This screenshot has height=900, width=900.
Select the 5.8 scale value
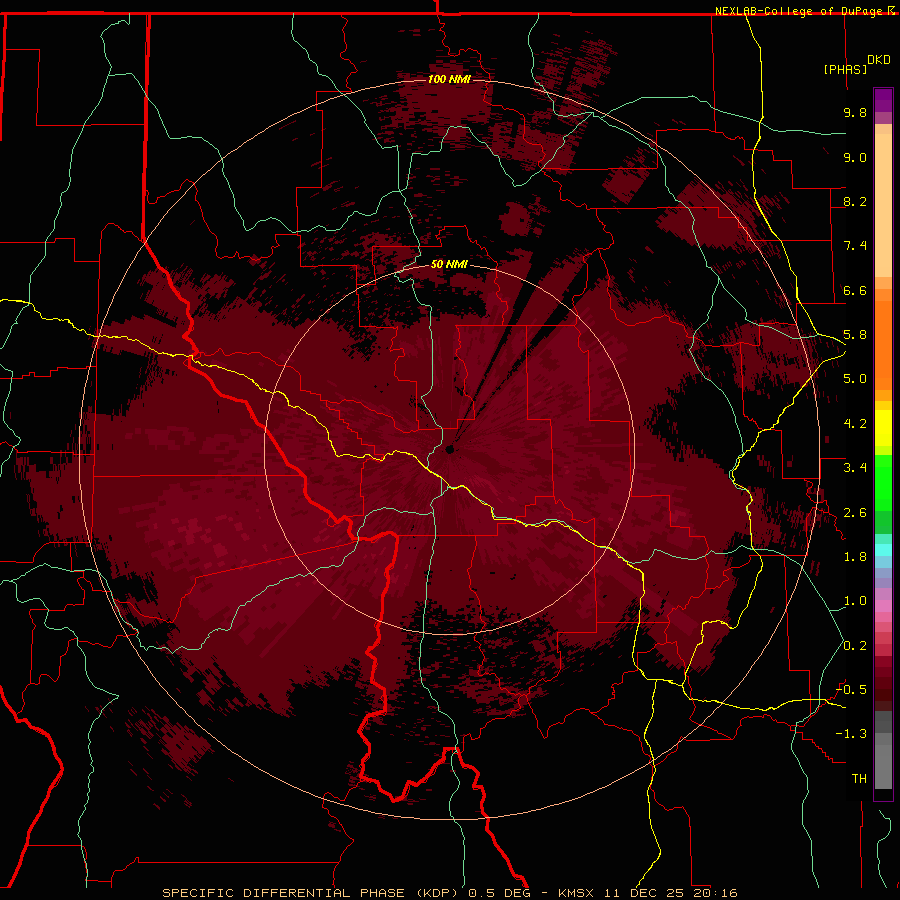pyautogui.click(x=855, y=335)
